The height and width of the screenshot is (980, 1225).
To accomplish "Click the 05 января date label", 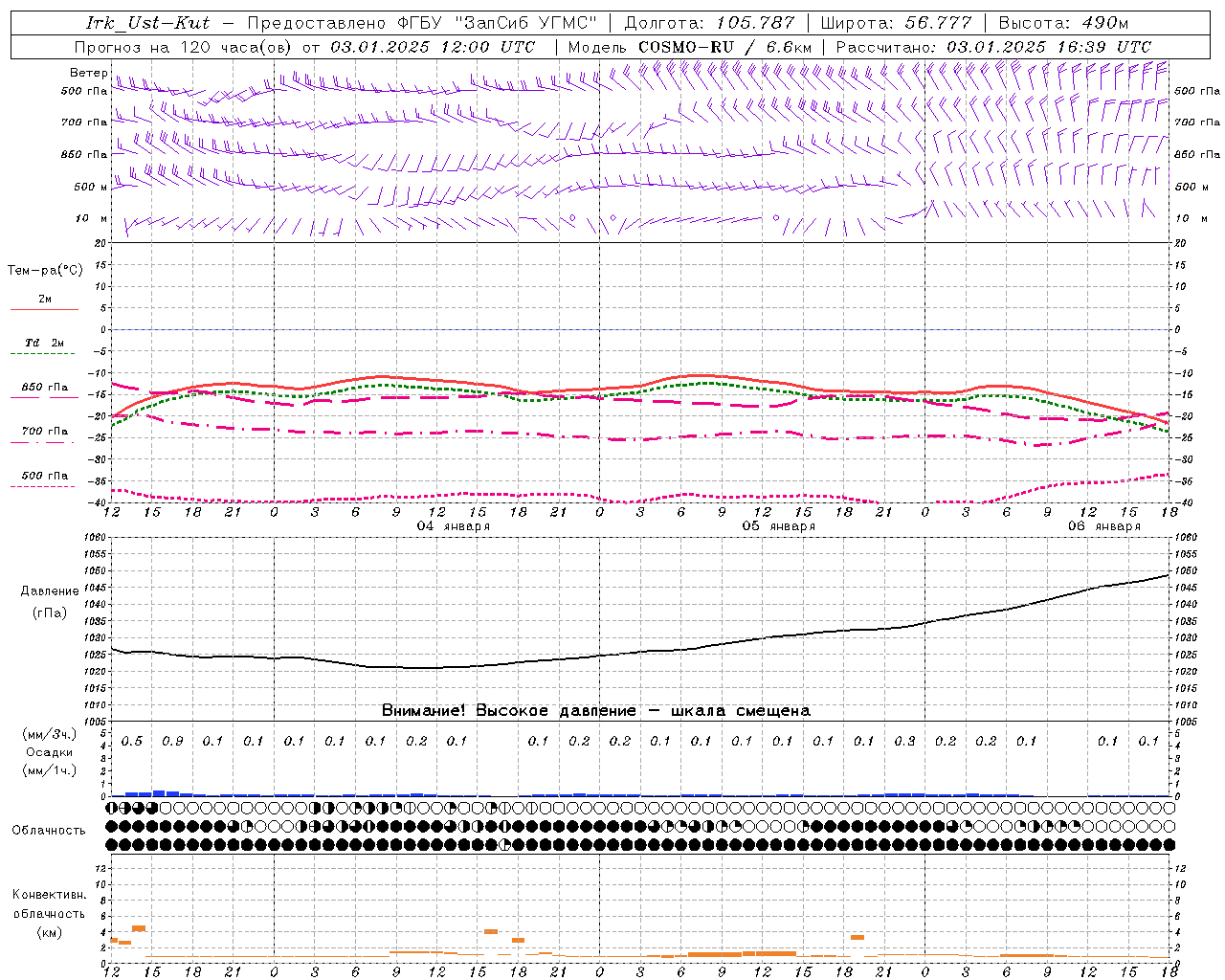I will [778, 526].
